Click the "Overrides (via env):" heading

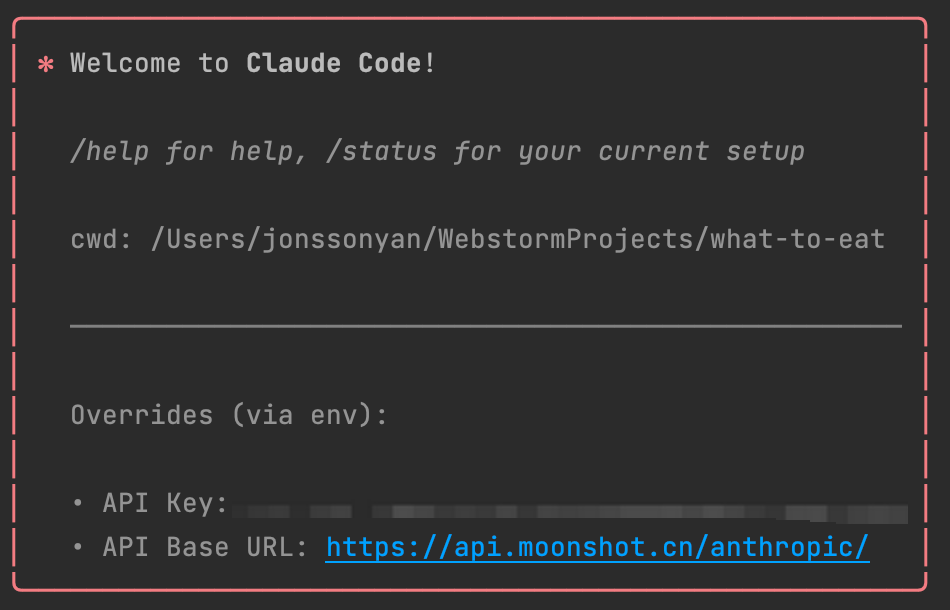pyautogui.click(x=229, y=415)
